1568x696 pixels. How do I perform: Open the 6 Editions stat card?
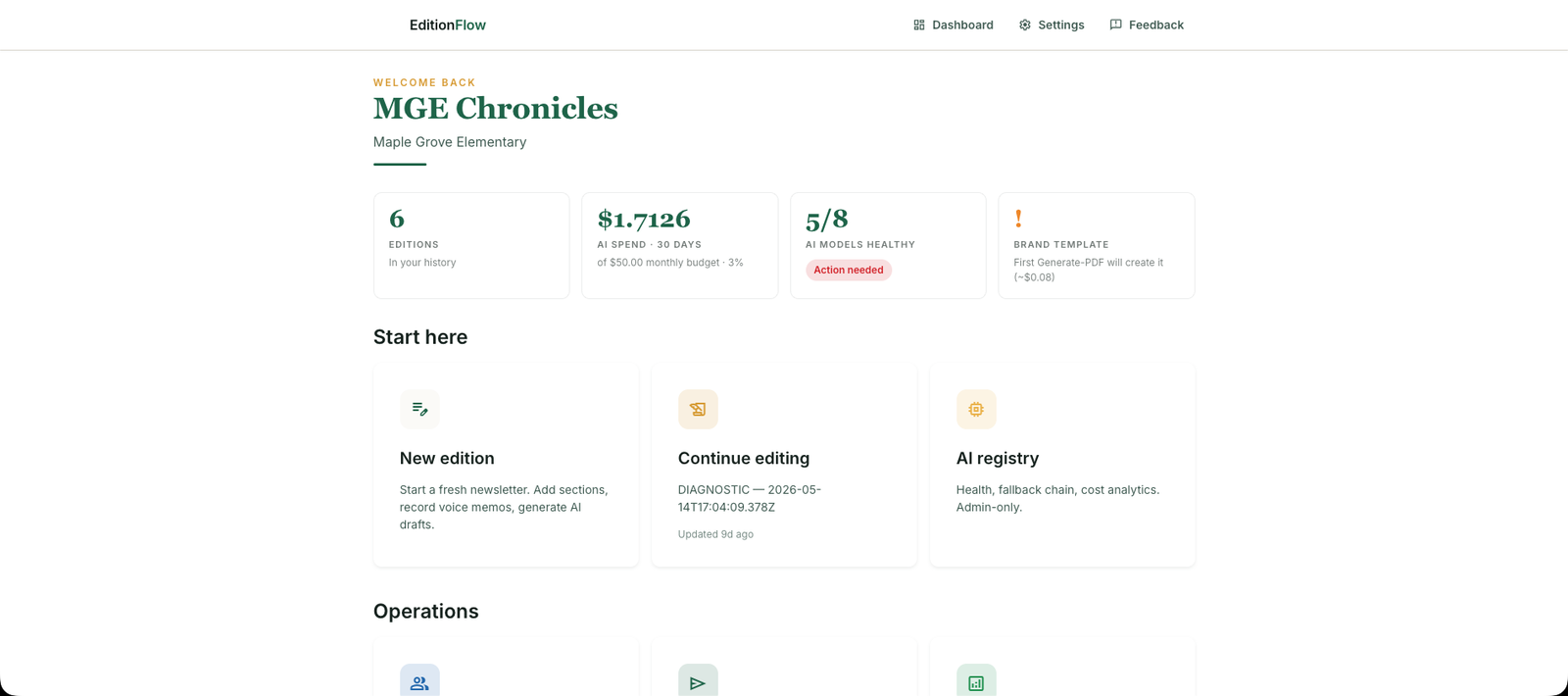click(x=471, y=245)
